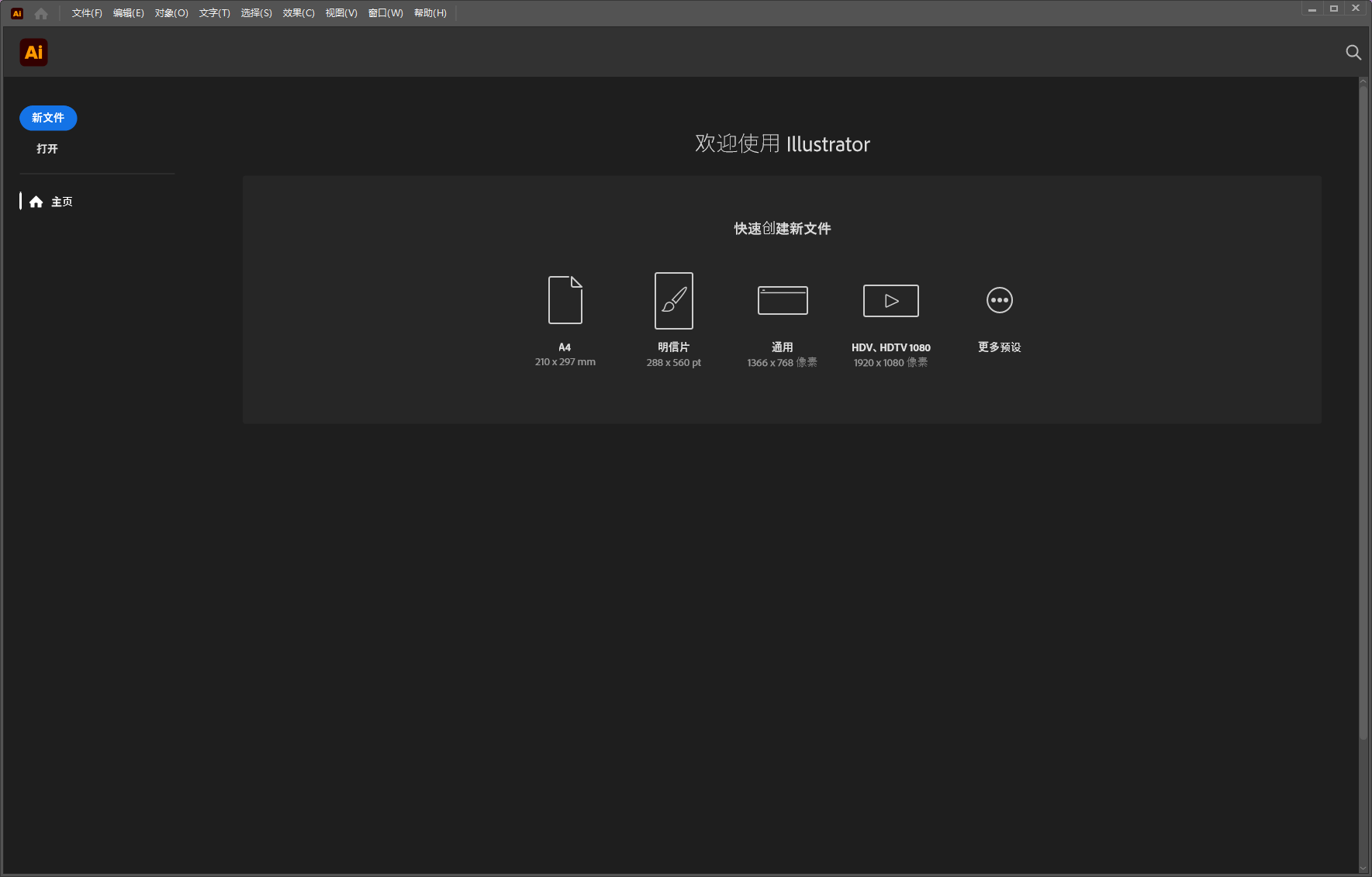Viewport: 1372px width, 877px height.
Task: Open the 视图(V) menu
Action: coord(341,13)
